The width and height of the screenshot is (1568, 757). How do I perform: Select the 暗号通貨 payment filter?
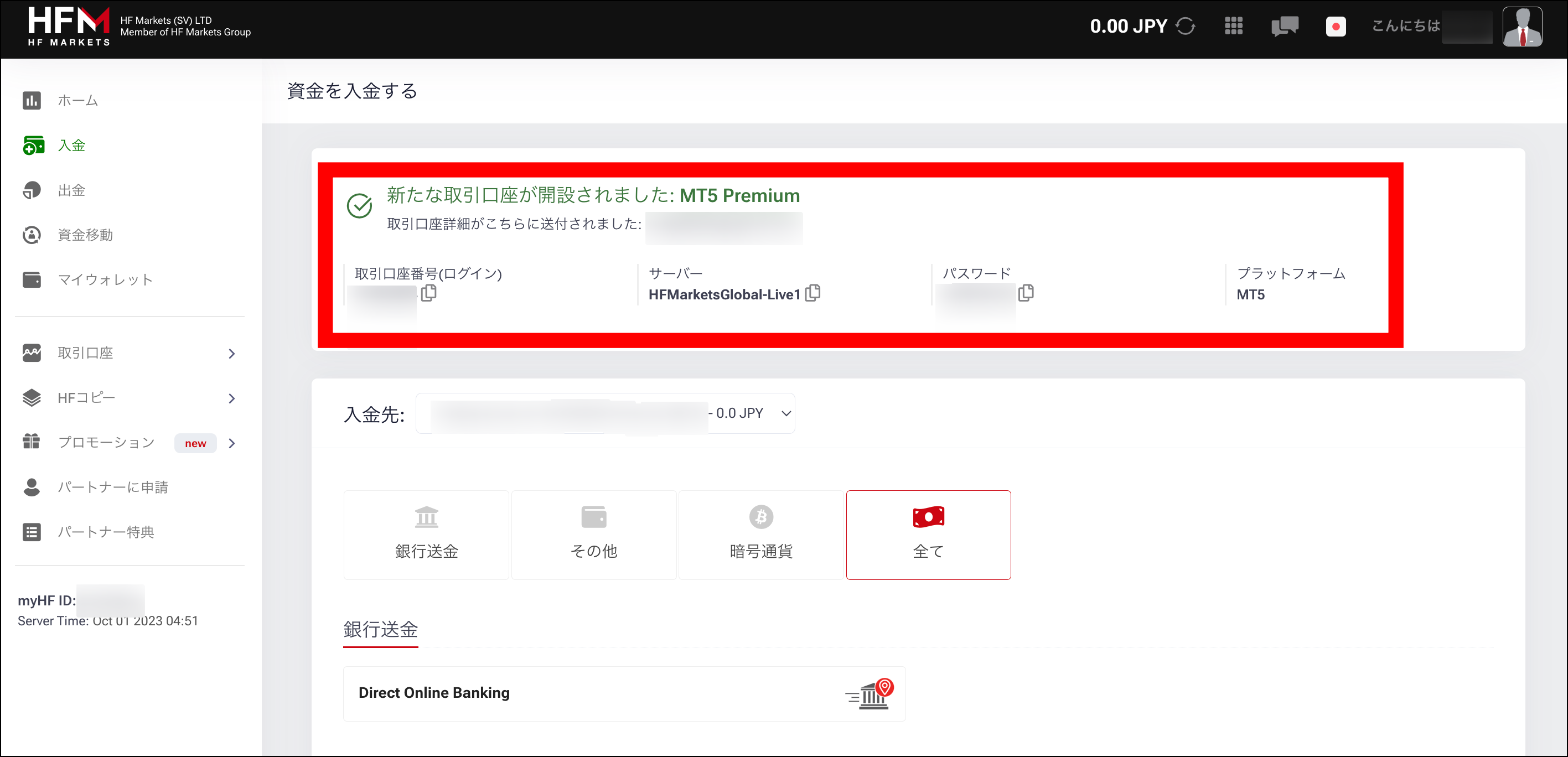pos(760,535)
